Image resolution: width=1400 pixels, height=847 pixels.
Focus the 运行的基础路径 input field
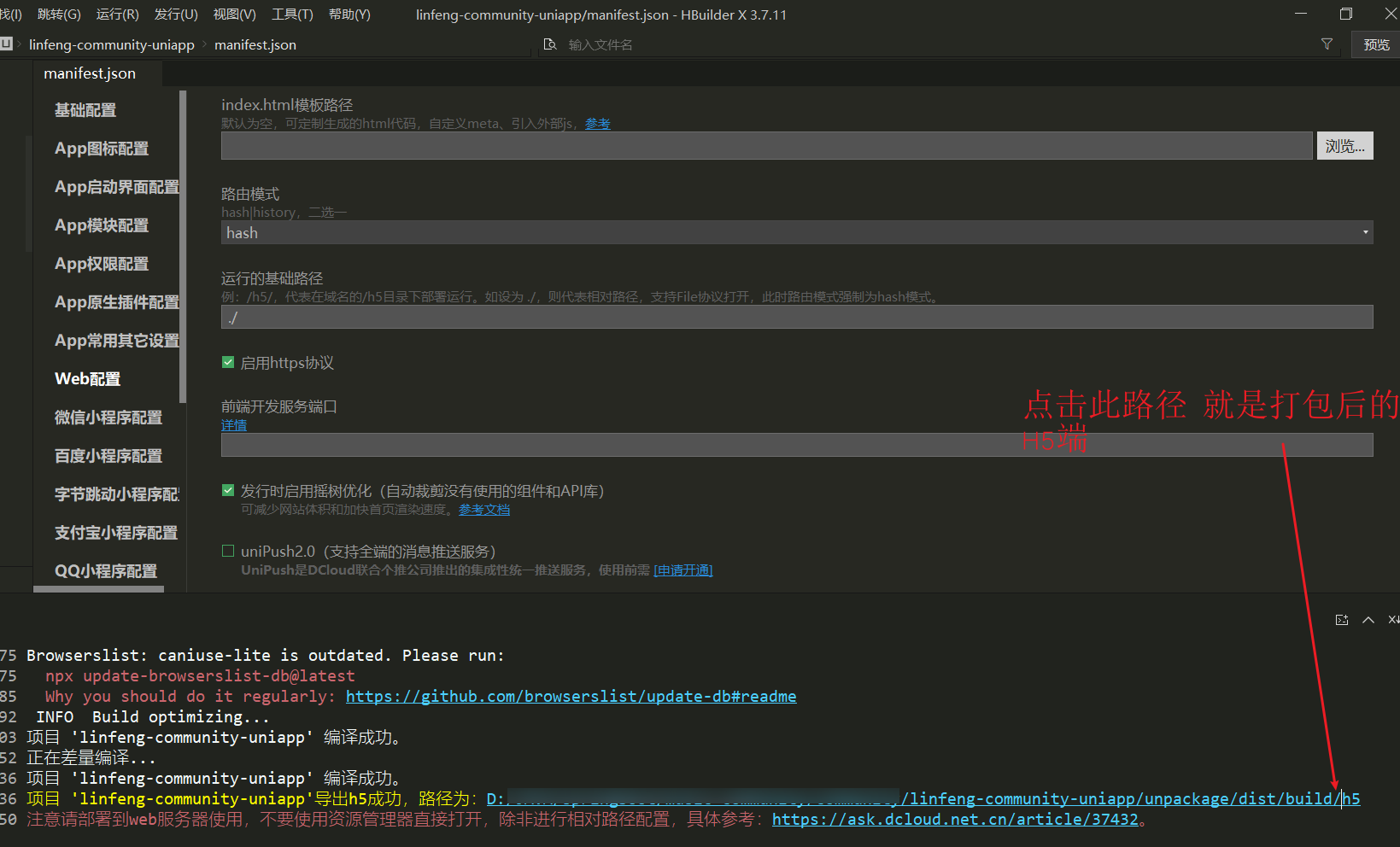click(x=797, y=318)
